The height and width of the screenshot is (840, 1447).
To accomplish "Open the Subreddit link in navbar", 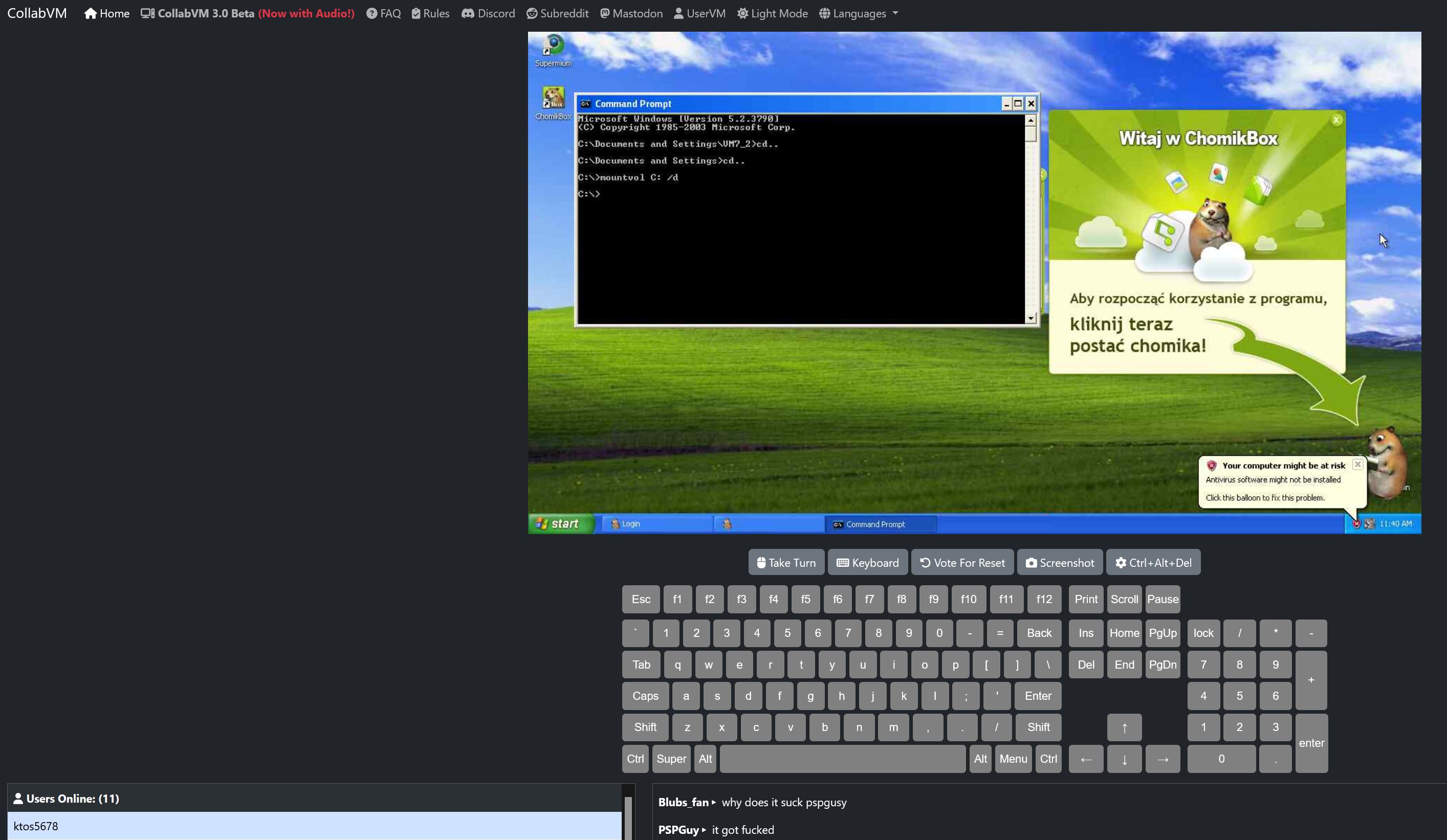I will click(x=558, y=13).
